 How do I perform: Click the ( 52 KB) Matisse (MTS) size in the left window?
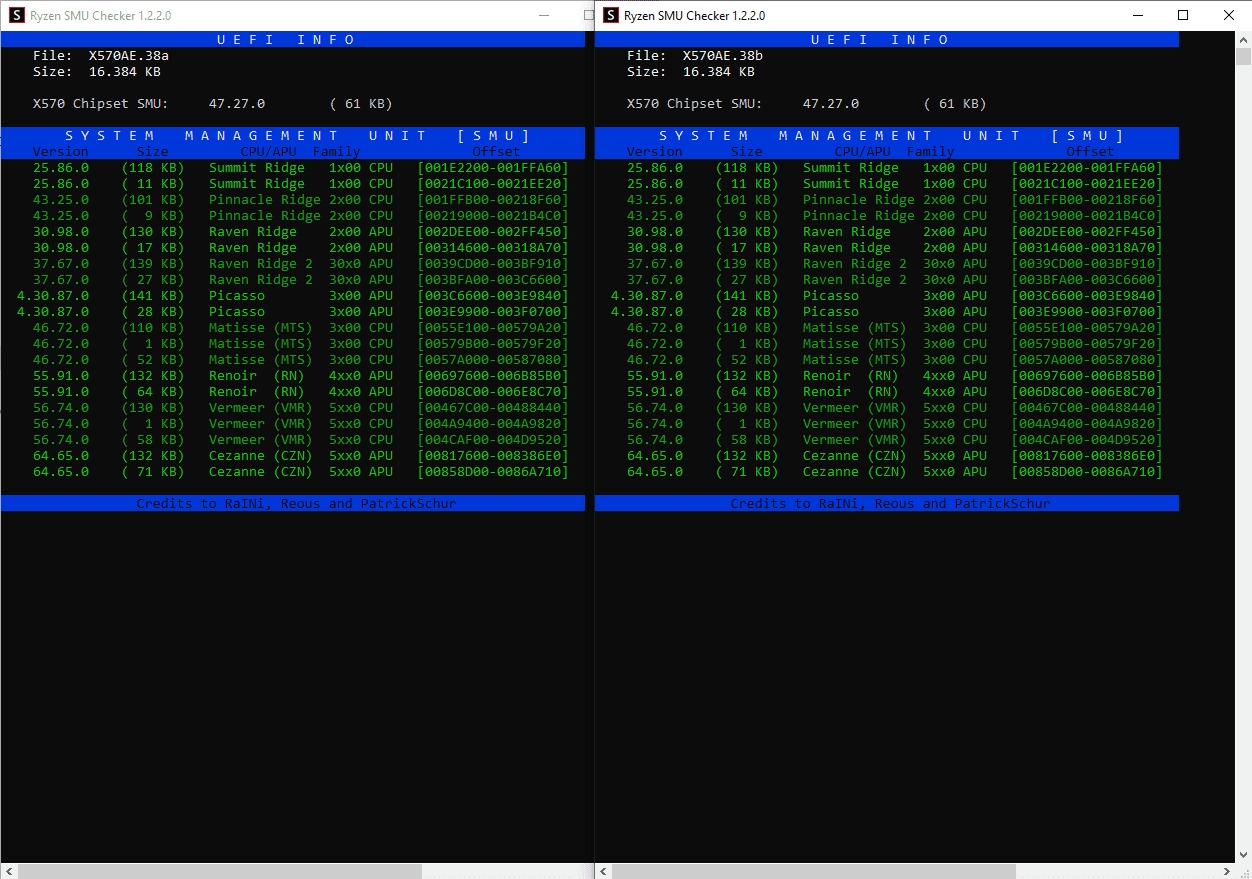[x=153, y=360]
